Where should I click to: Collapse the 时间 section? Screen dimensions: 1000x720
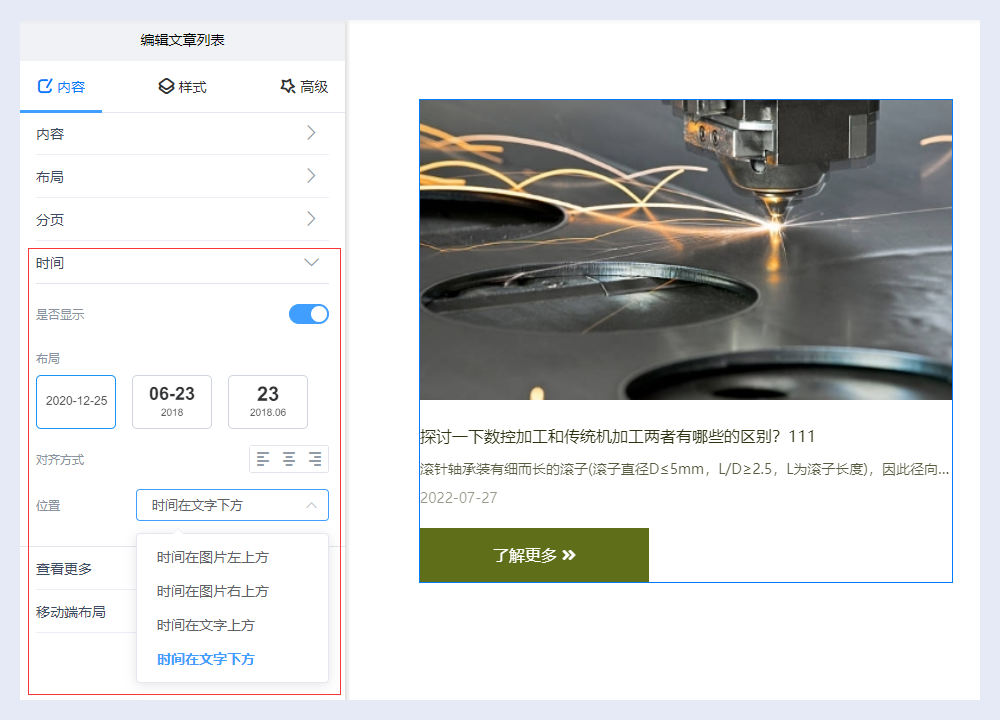point(311,262)
